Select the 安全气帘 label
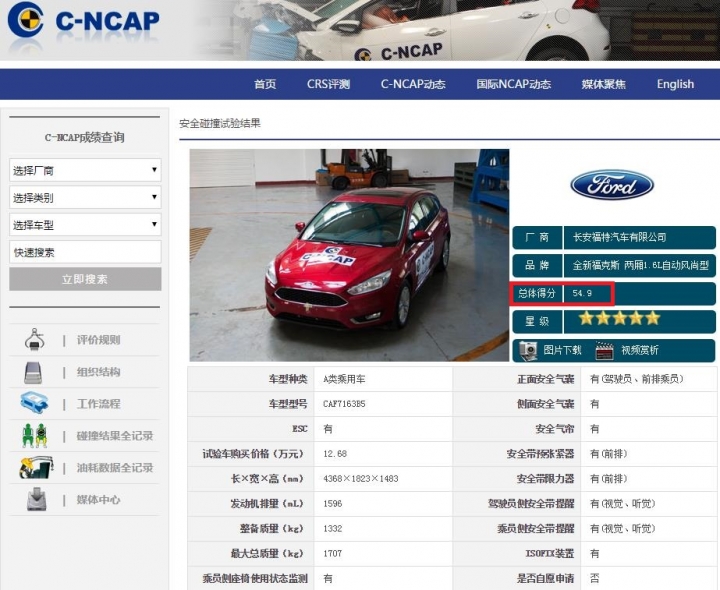This screenshot has height=590, width=720. (555, 429)
